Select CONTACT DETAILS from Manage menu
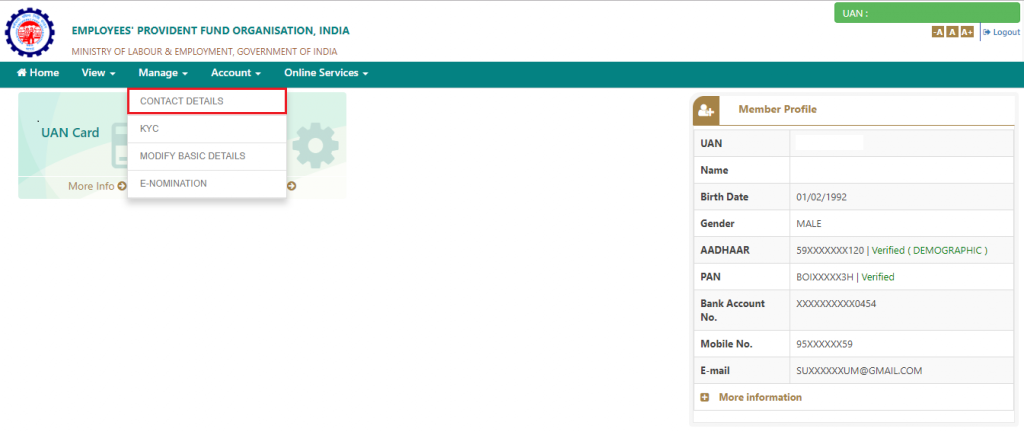The height and width of the screenshot is (432, 1024). point(207,101)
